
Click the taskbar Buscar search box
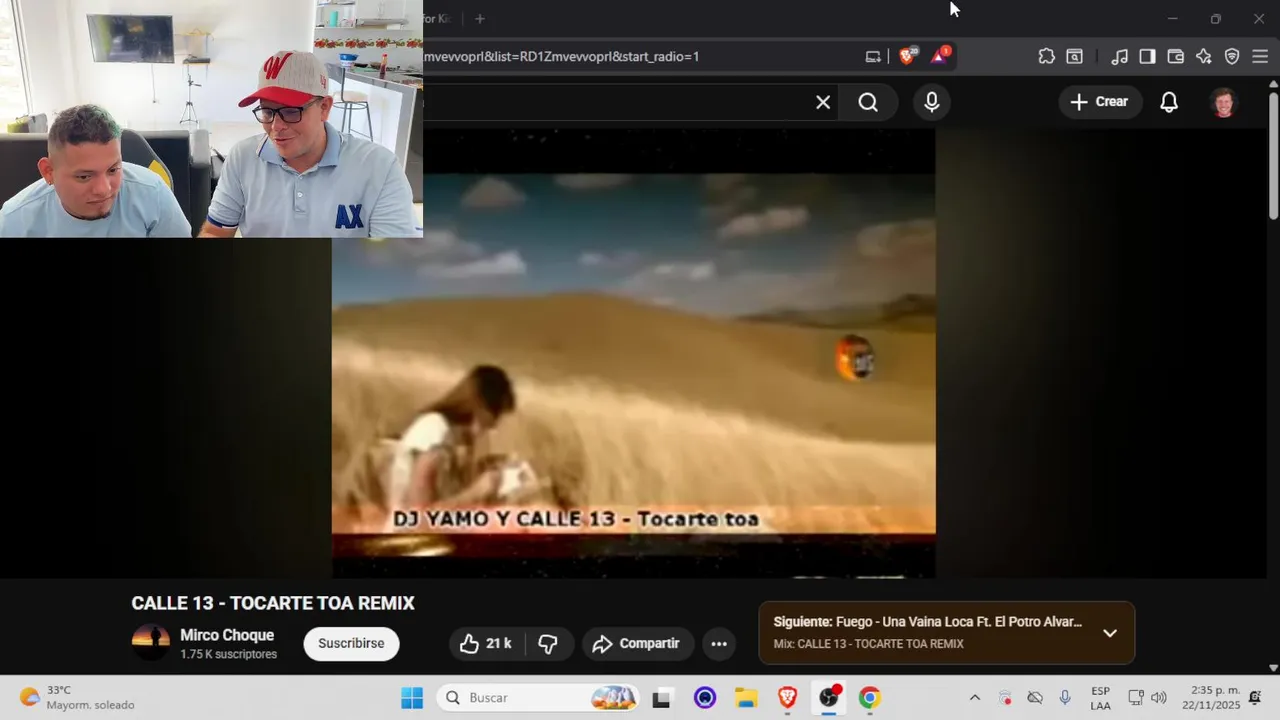538,698
